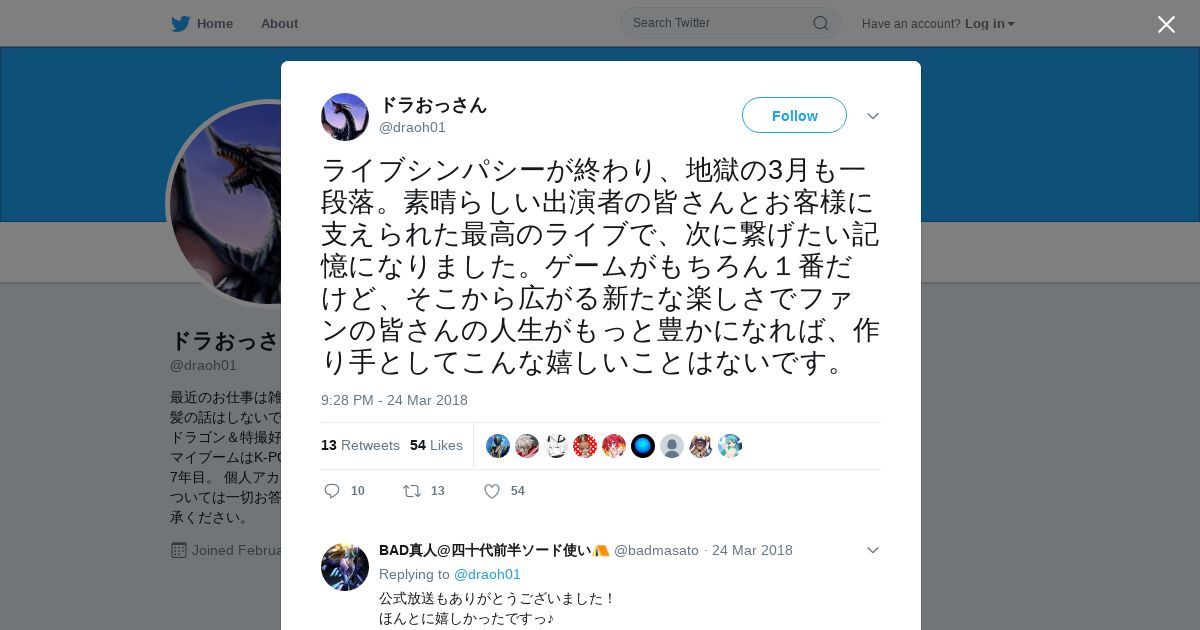Click the search magnifier icon
Screen dimensions: 1200x630
[x=820, y=23]
